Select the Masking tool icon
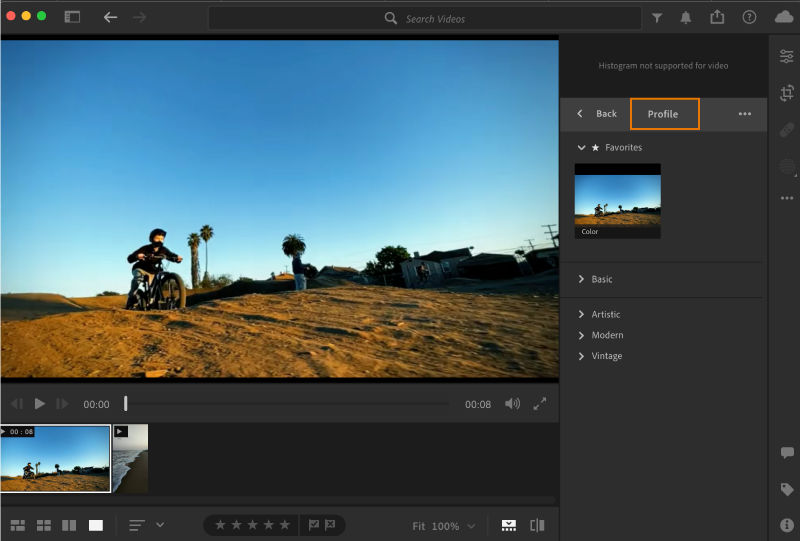Screen dimensions: 800x541 coord(787,166)
